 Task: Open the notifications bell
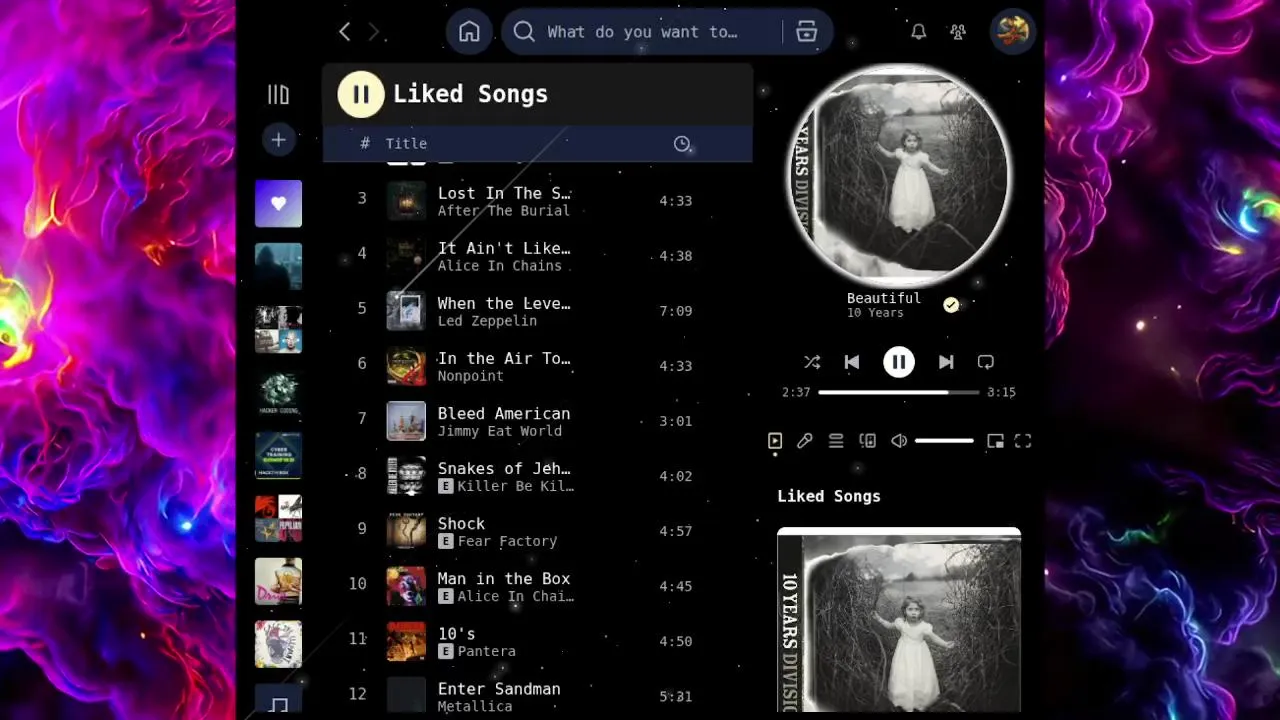918,32
